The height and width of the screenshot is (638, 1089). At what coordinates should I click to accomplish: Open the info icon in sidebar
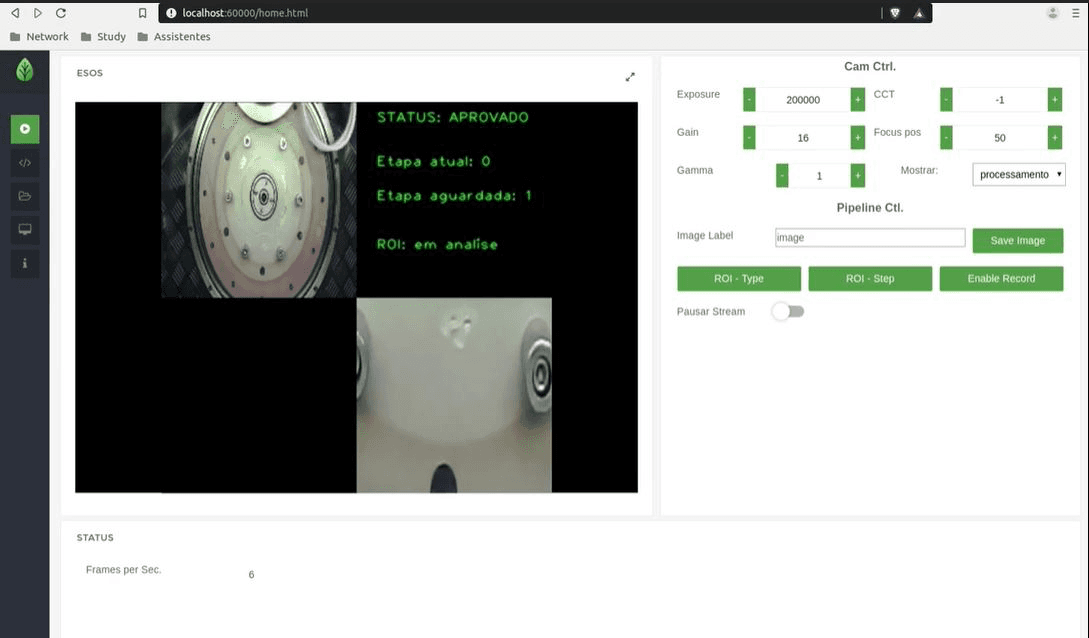tap(25, 264)
